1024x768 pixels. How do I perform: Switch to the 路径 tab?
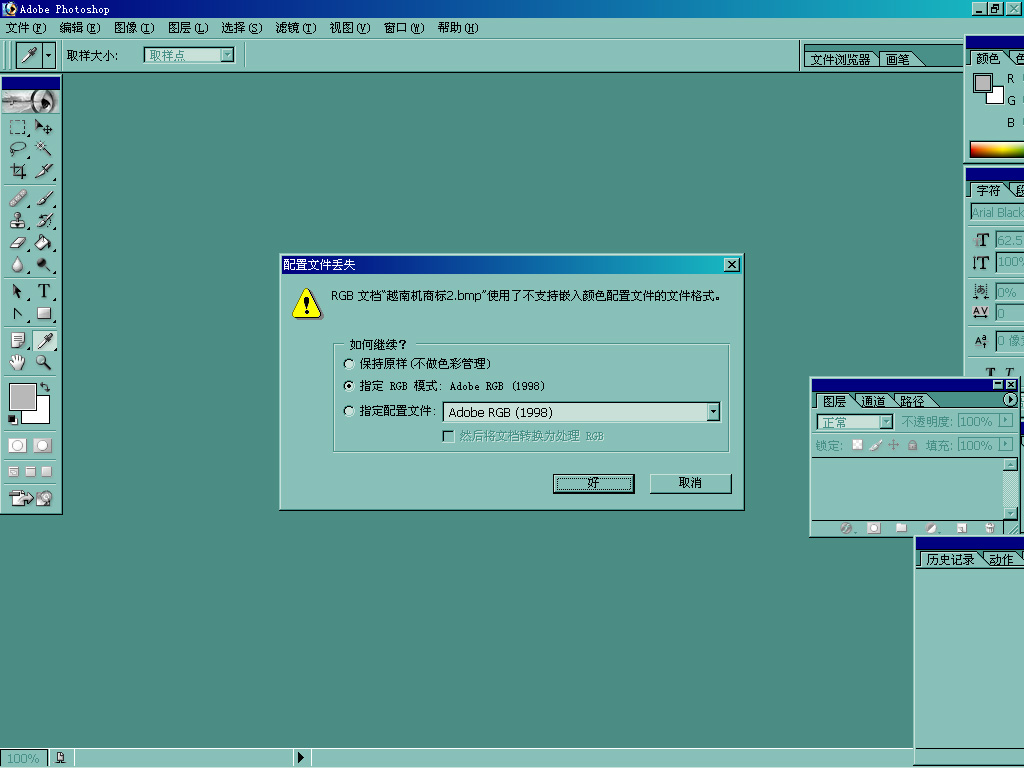coord(912,401)
